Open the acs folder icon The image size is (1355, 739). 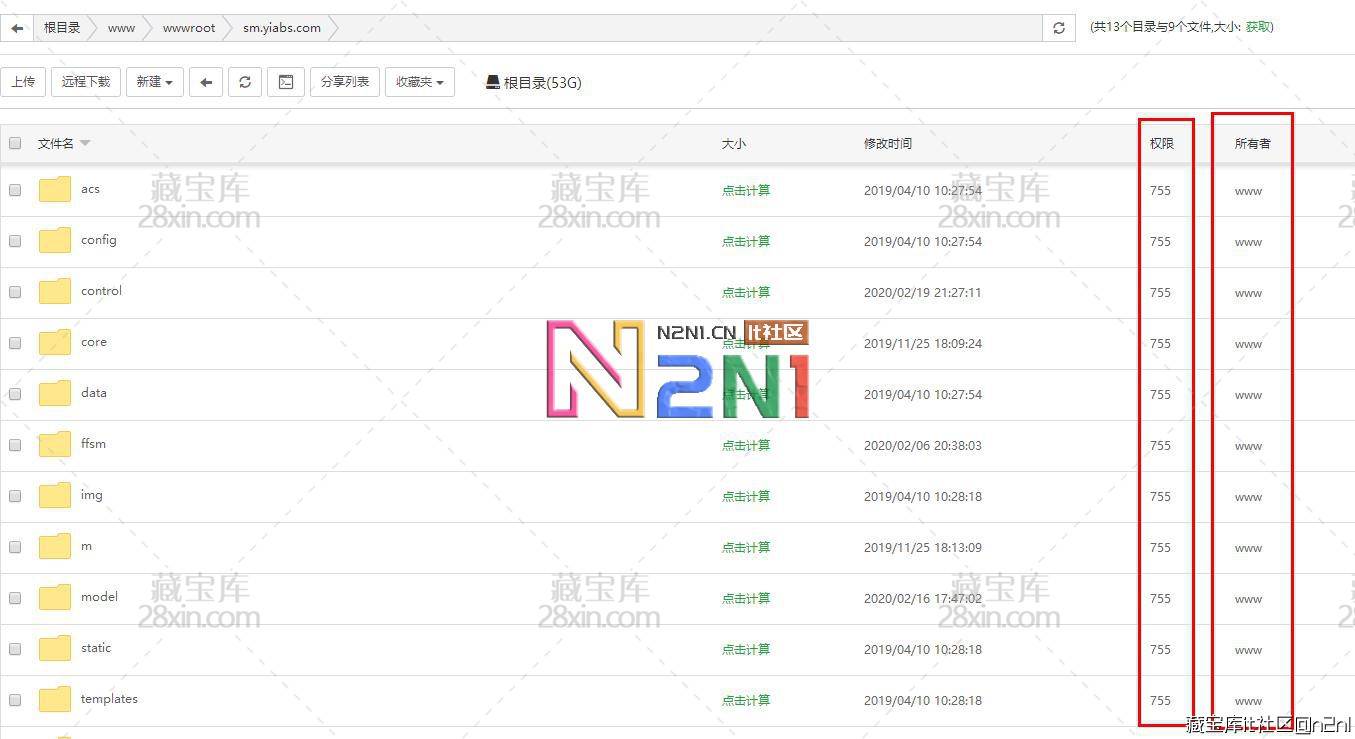pos(55,189)
